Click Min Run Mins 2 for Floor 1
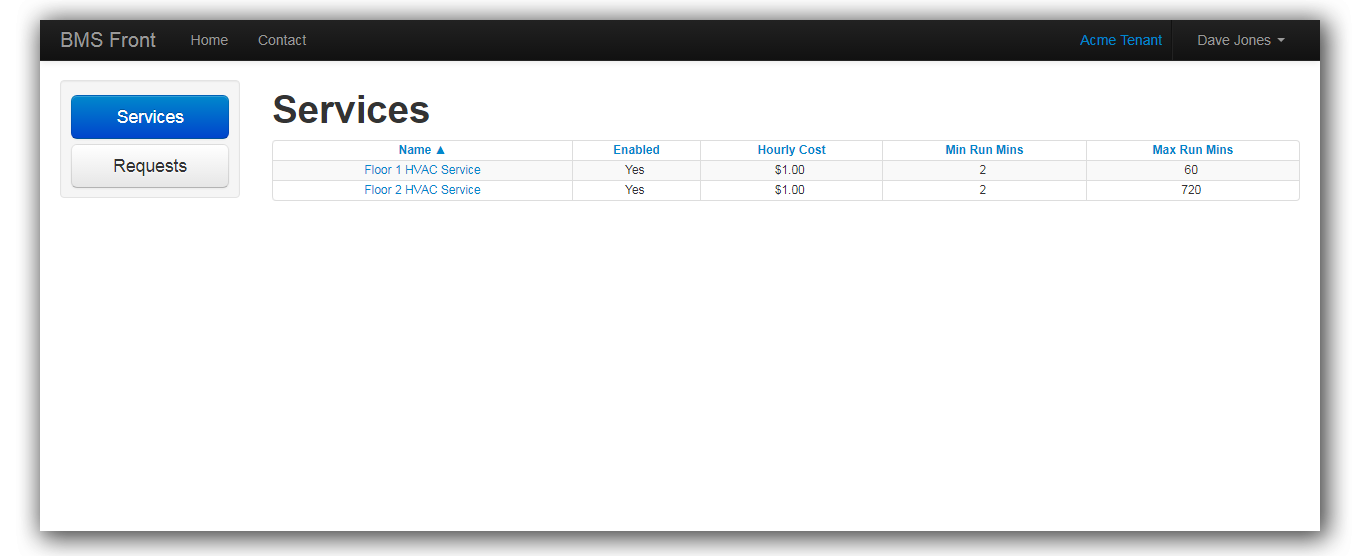Screen dimensions: 1360x556 [983, 170]
